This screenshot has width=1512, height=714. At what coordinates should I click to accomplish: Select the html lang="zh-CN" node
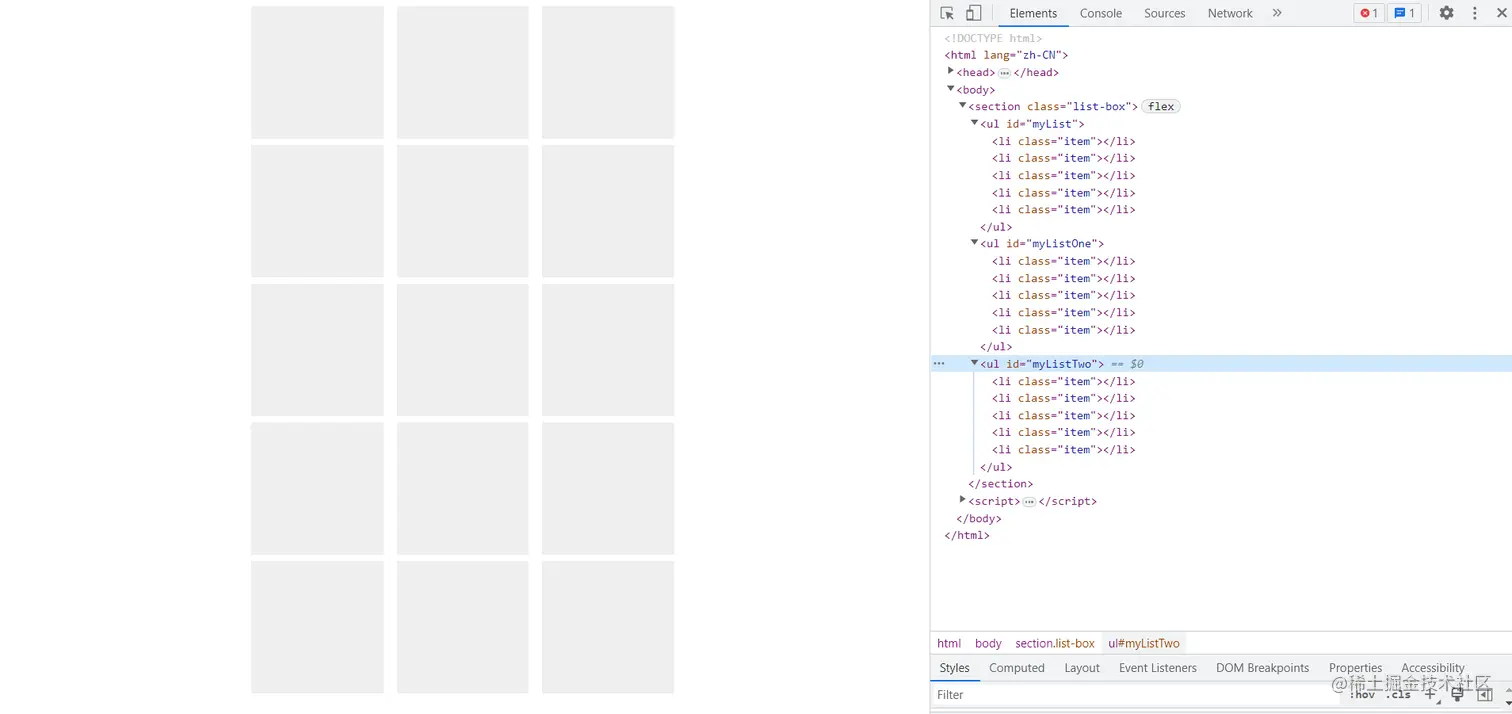[x=1006, y=55]
